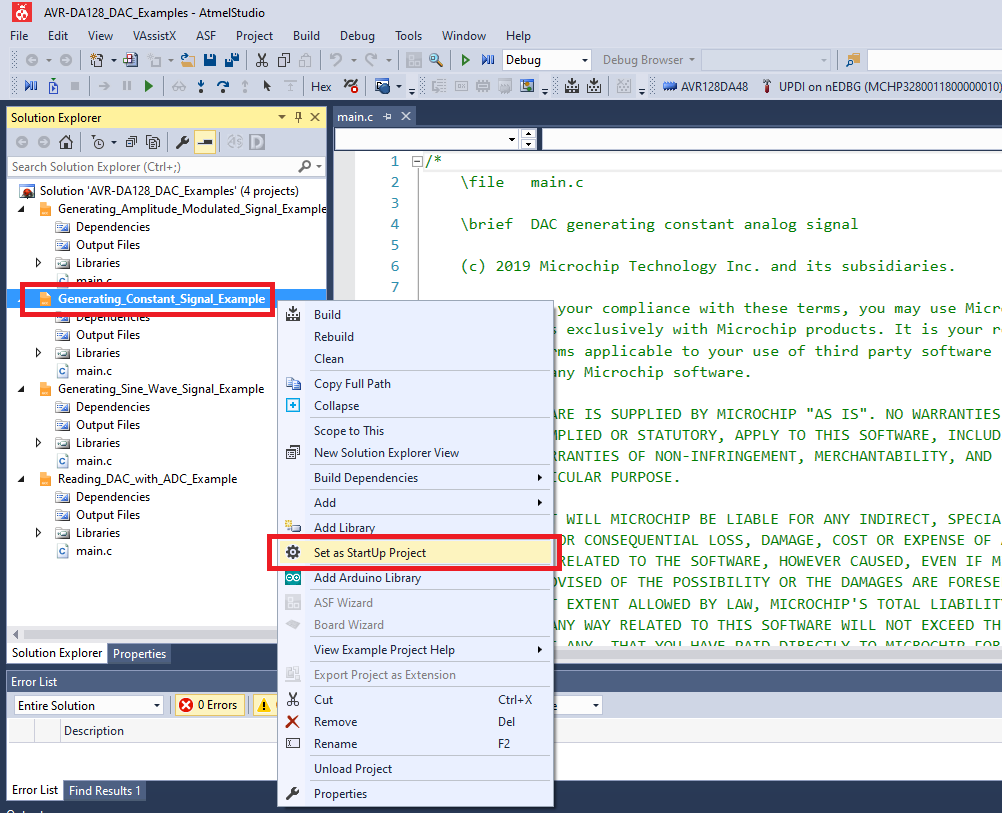1002x813 pixels.
Task: Click the AVR128DA48 device chip button
Action: (x=705, y=86)
